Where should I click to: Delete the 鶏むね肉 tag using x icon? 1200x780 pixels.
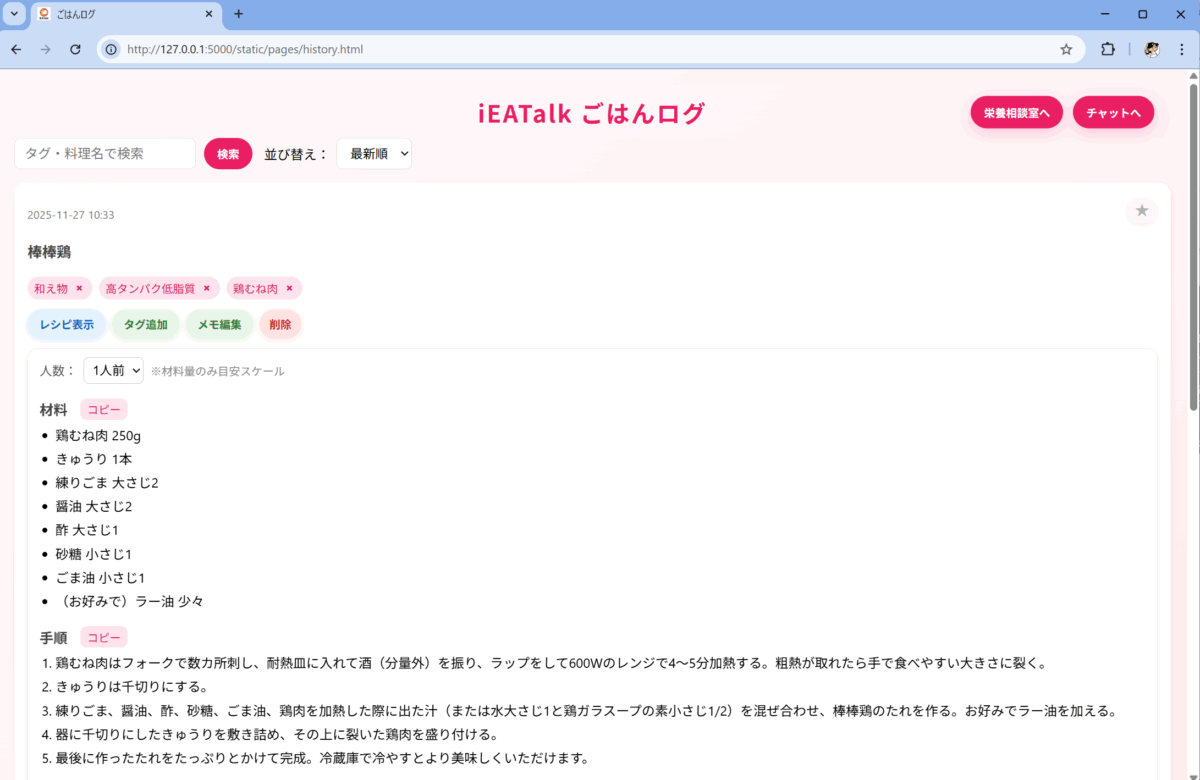click(289, 288)
